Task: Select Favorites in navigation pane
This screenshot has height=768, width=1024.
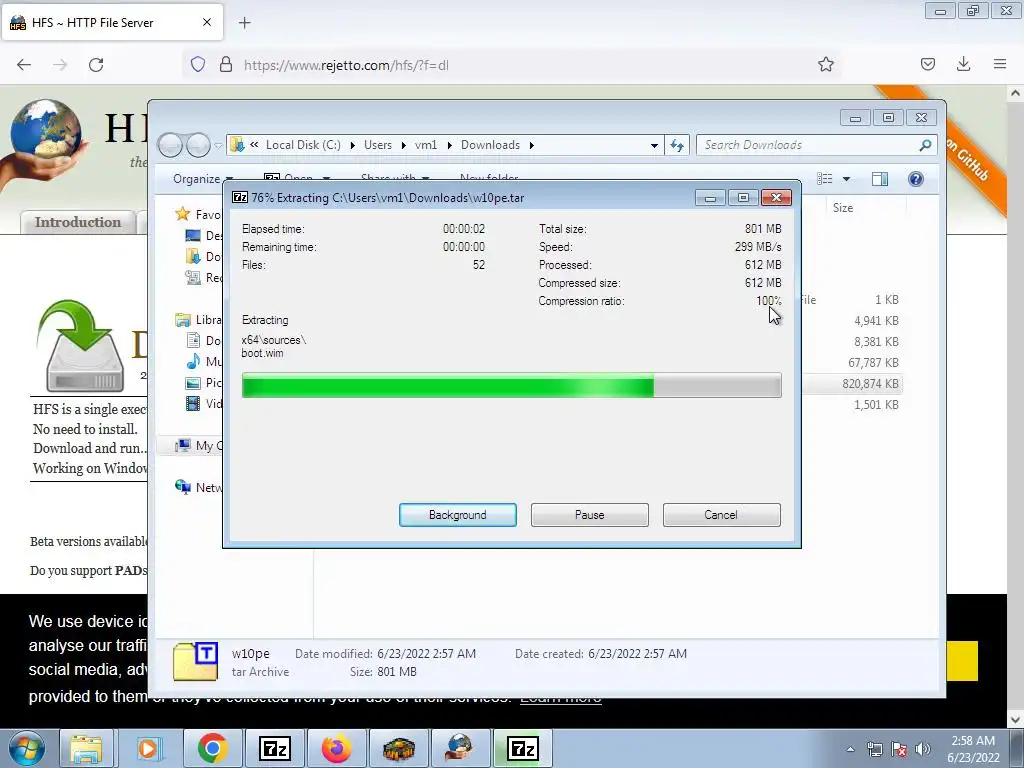Action: tap(198, 214)
